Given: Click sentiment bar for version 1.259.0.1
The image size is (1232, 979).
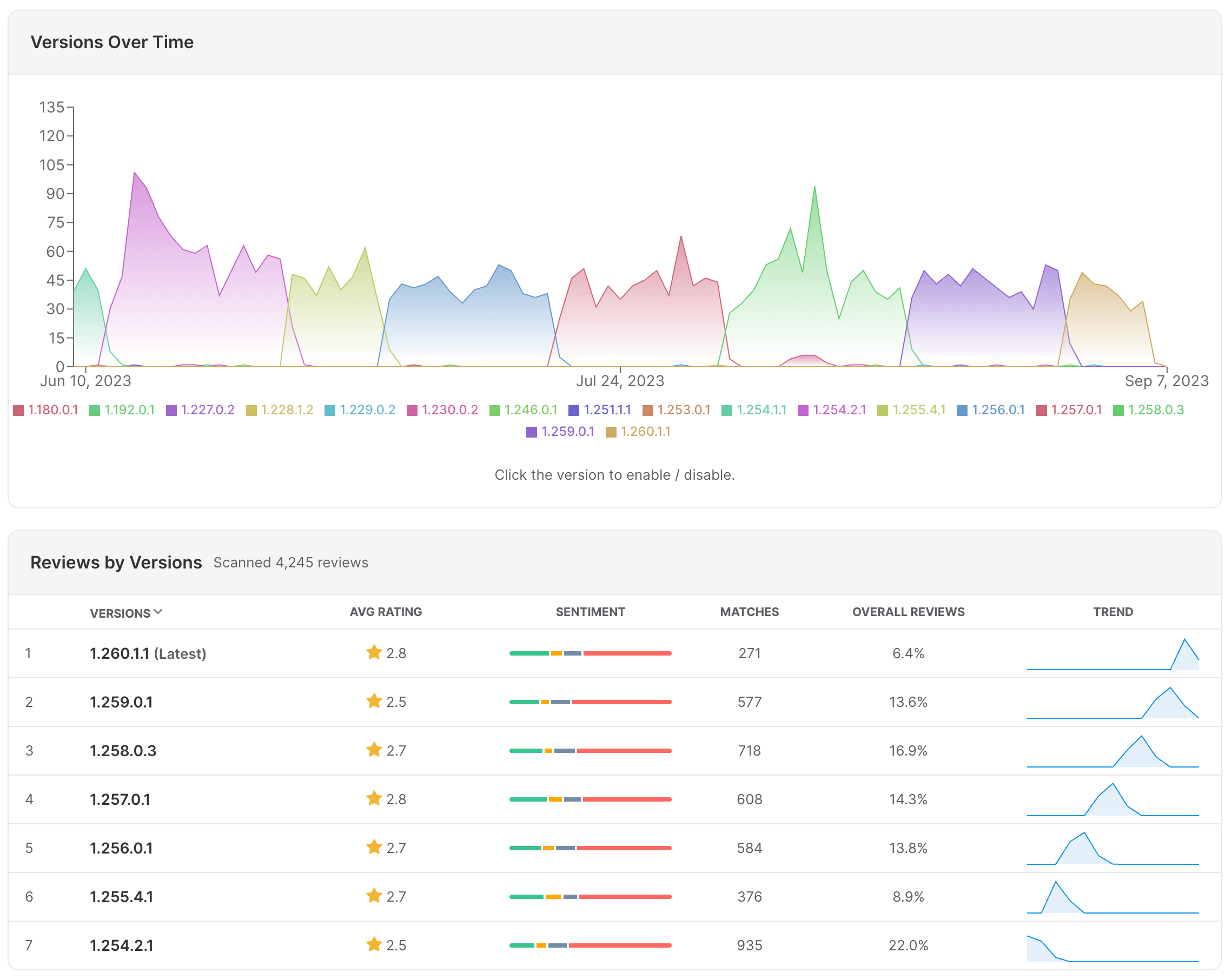Looking at the screenshot, I should 590,702.
